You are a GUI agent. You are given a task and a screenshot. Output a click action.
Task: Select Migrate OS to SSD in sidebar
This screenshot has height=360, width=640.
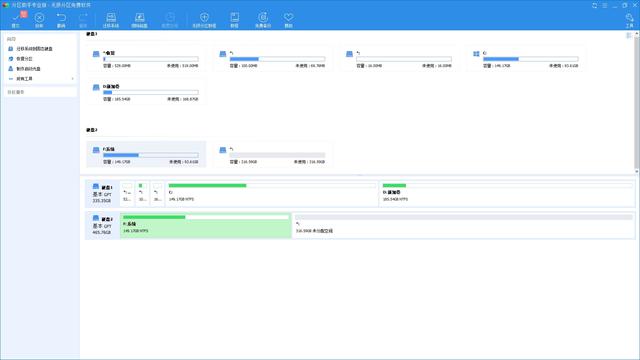click(41, 49)
